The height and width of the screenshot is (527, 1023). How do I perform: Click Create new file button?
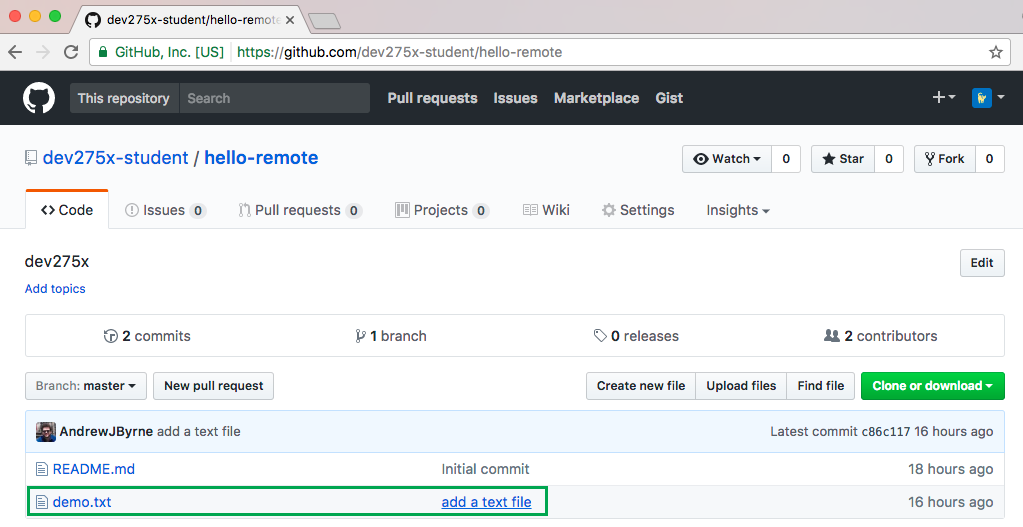(x=641, y=386)
